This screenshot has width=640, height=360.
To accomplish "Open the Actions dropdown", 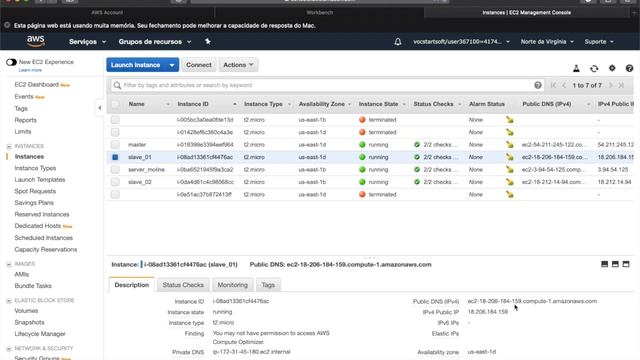I will pos(238,65).
